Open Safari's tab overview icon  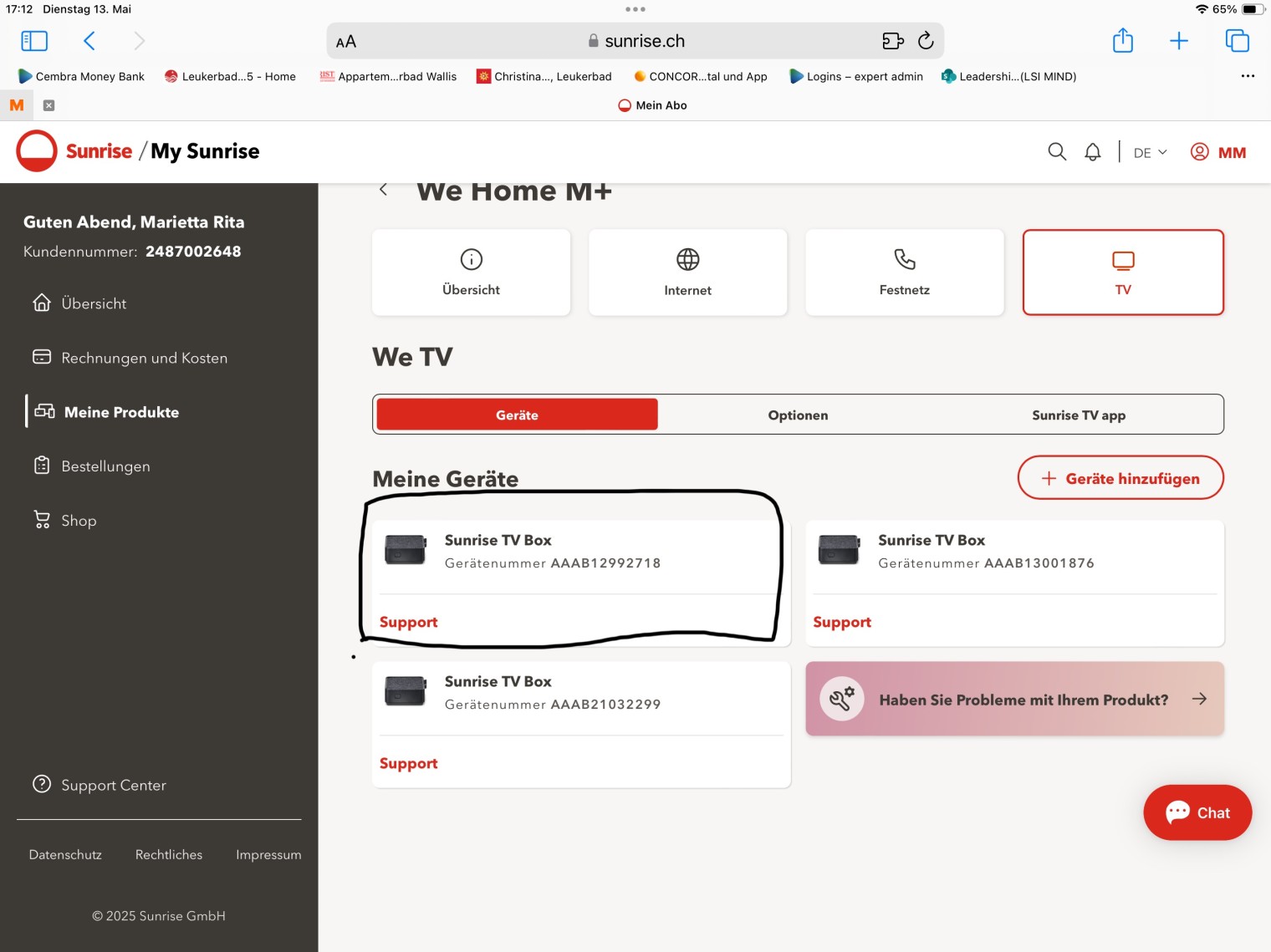(x=1237, y=41)
